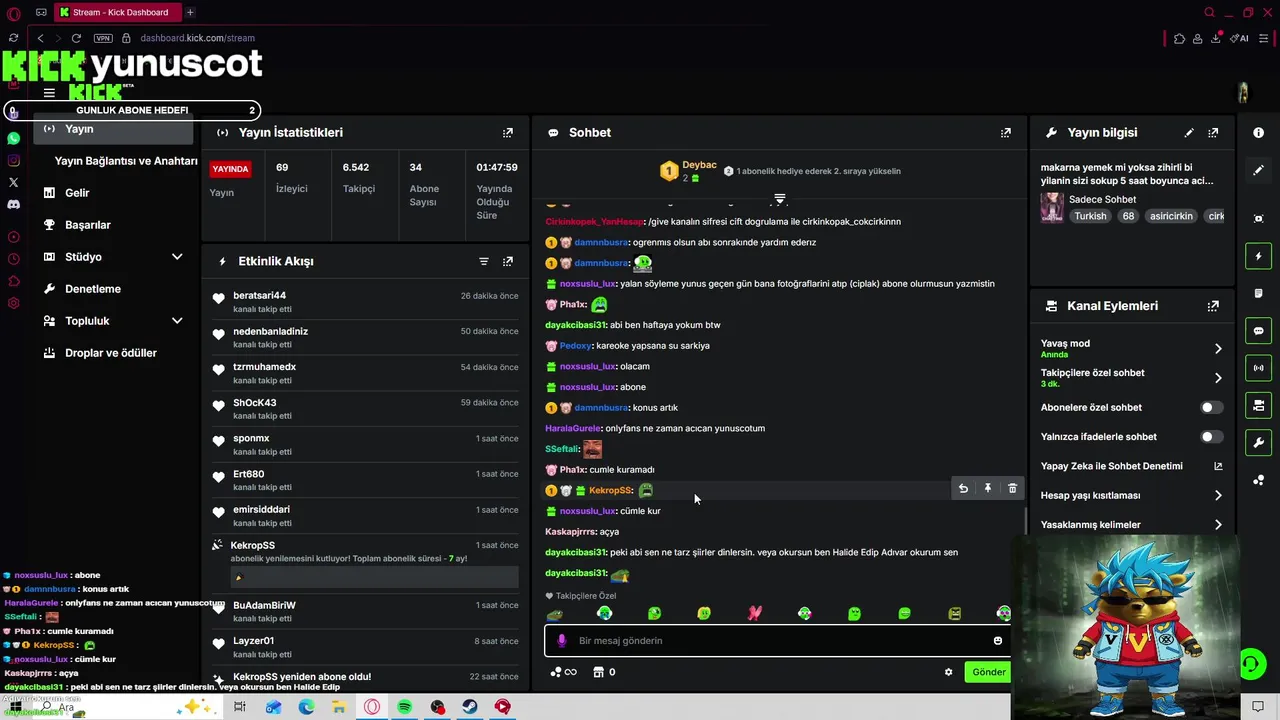
Task: Click the note page icon in right sidebar
Action: (x=1258, y=293)
